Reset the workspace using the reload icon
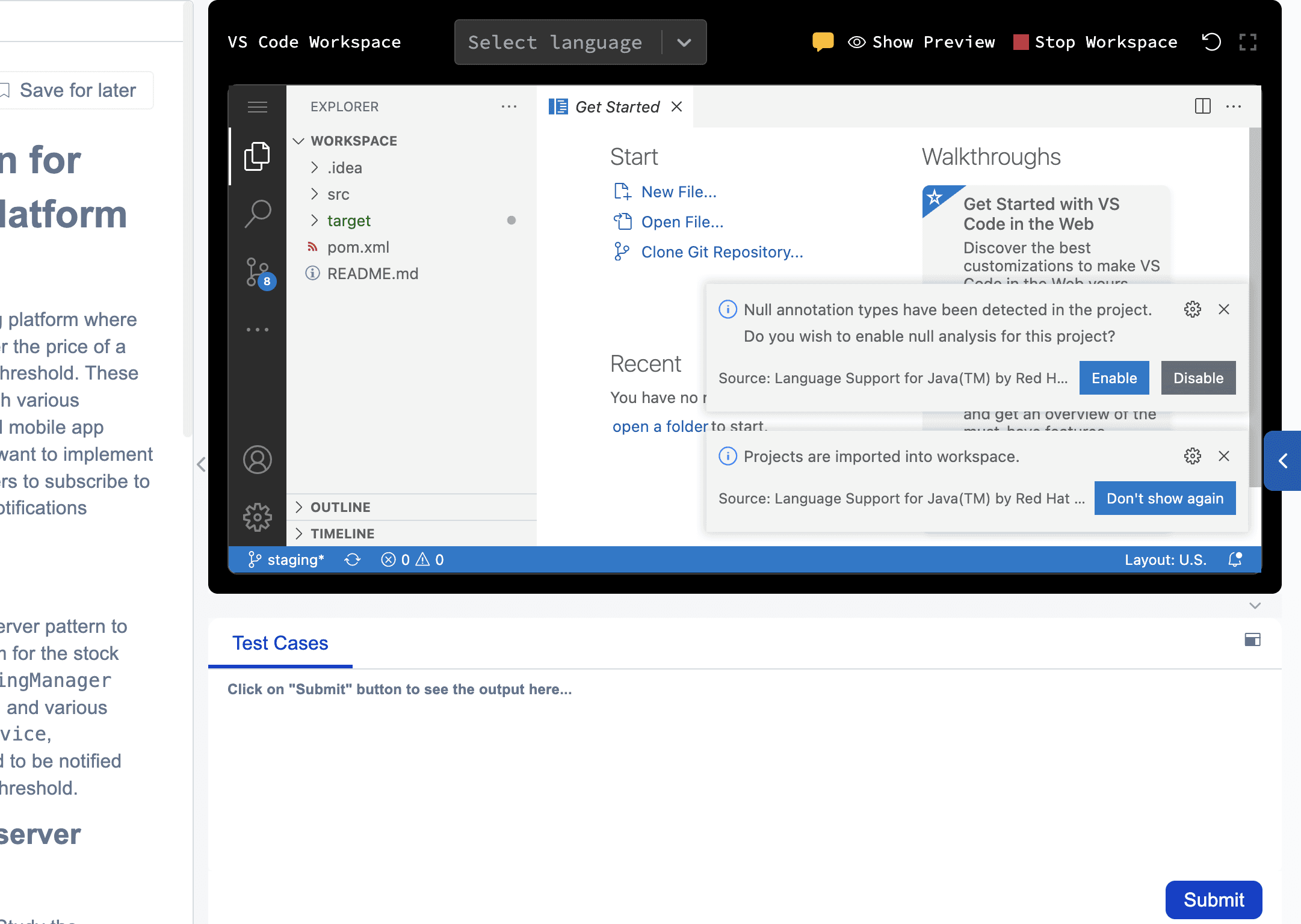This screenshot has height=924, width=1301. coord(1211,42)
